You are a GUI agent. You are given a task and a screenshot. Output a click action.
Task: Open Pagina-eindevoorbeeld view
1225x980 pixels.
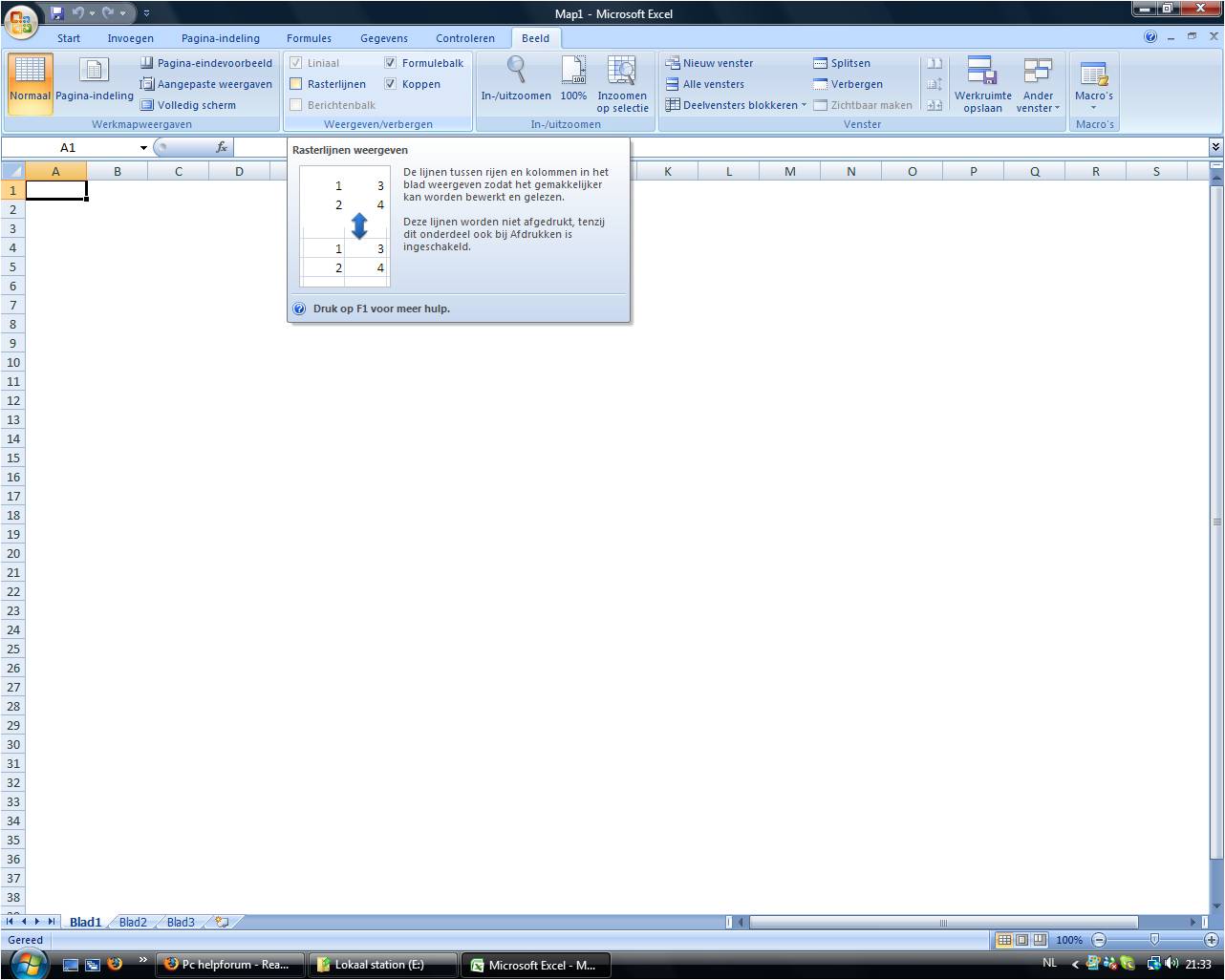(206, 63)
